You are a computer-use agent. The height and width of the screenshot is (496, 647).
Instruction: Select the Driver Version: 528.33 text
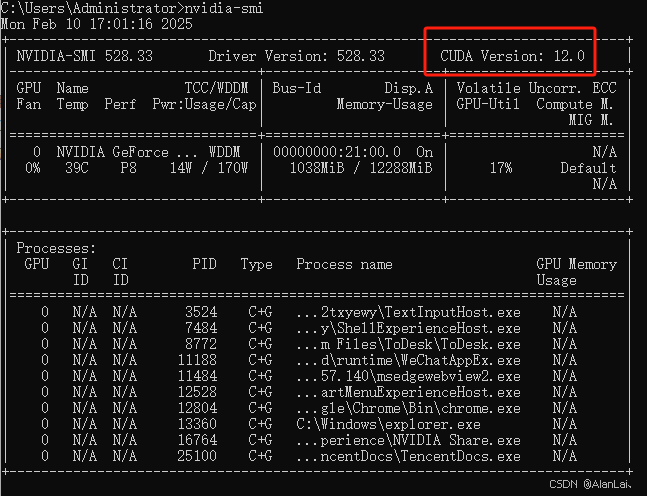coord(296,56)
